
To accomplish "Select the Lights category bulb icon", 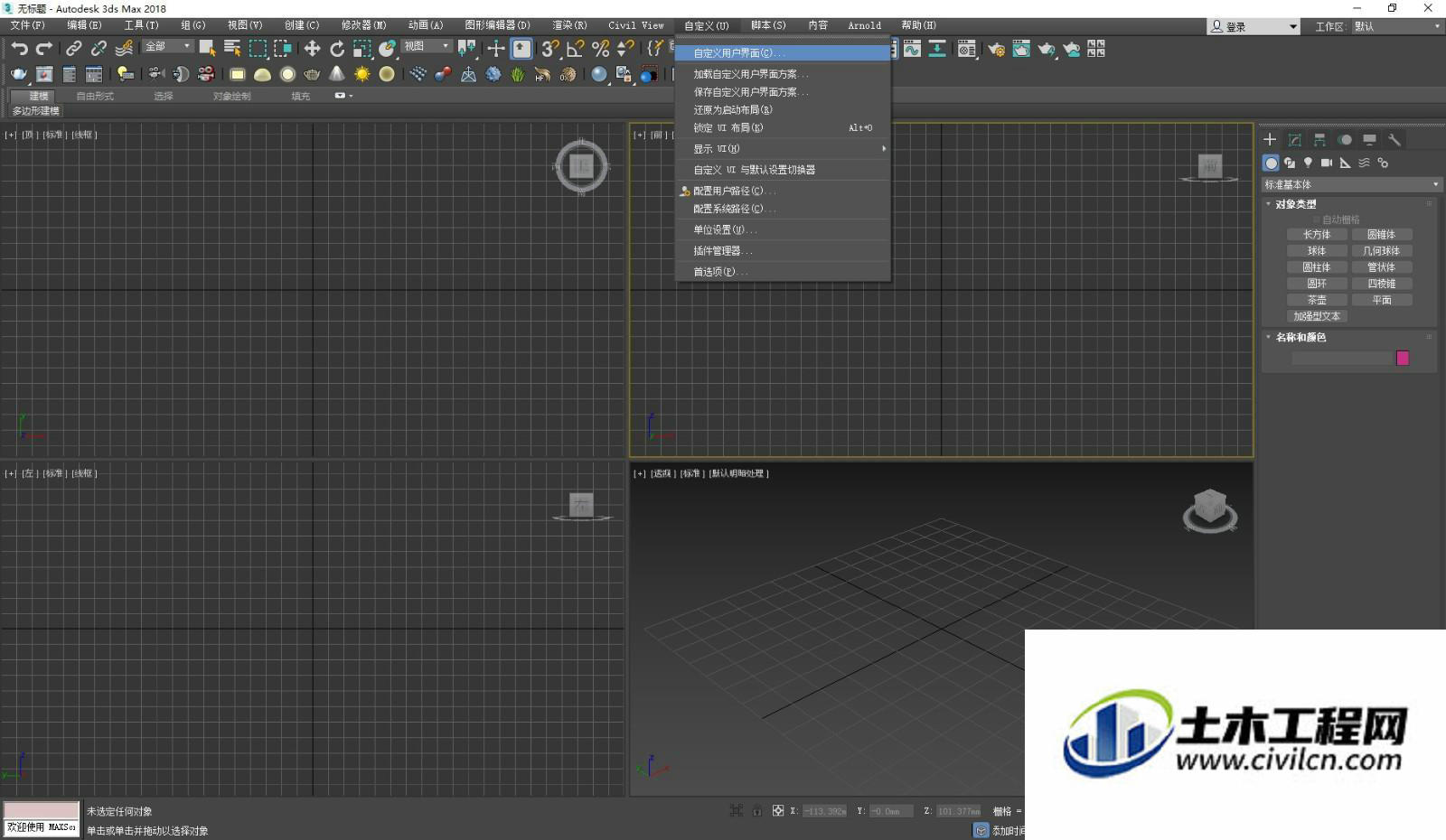I will [x=1308, y=163].
